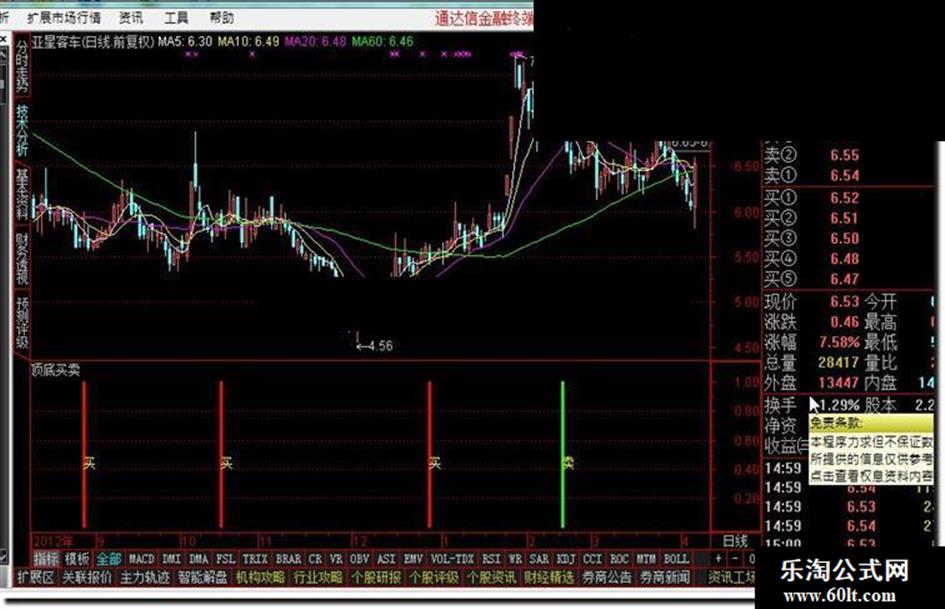Open 基本资料 side tab
945x609 pixels.
(x=22, y=194)
